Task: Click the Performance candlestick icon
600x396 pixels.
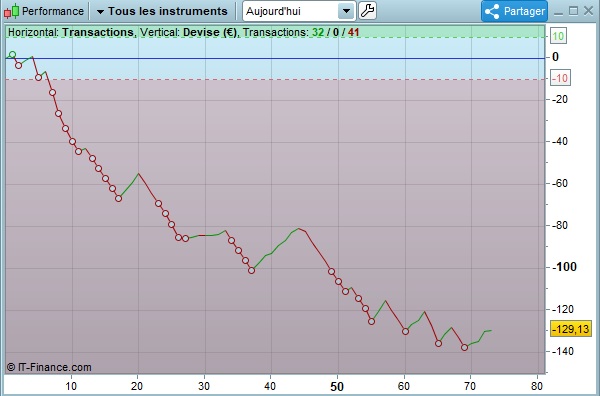Action: pos(11,11)
